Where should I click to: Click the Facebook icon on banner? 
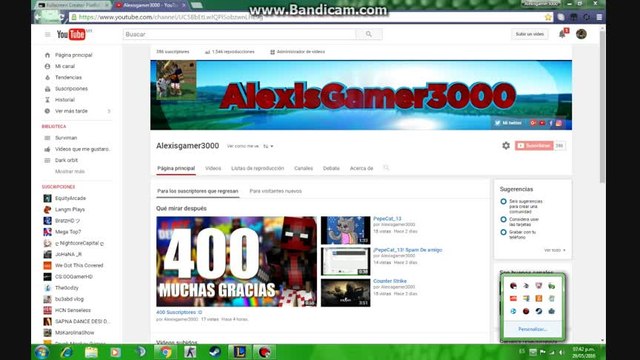coord(551,123)
